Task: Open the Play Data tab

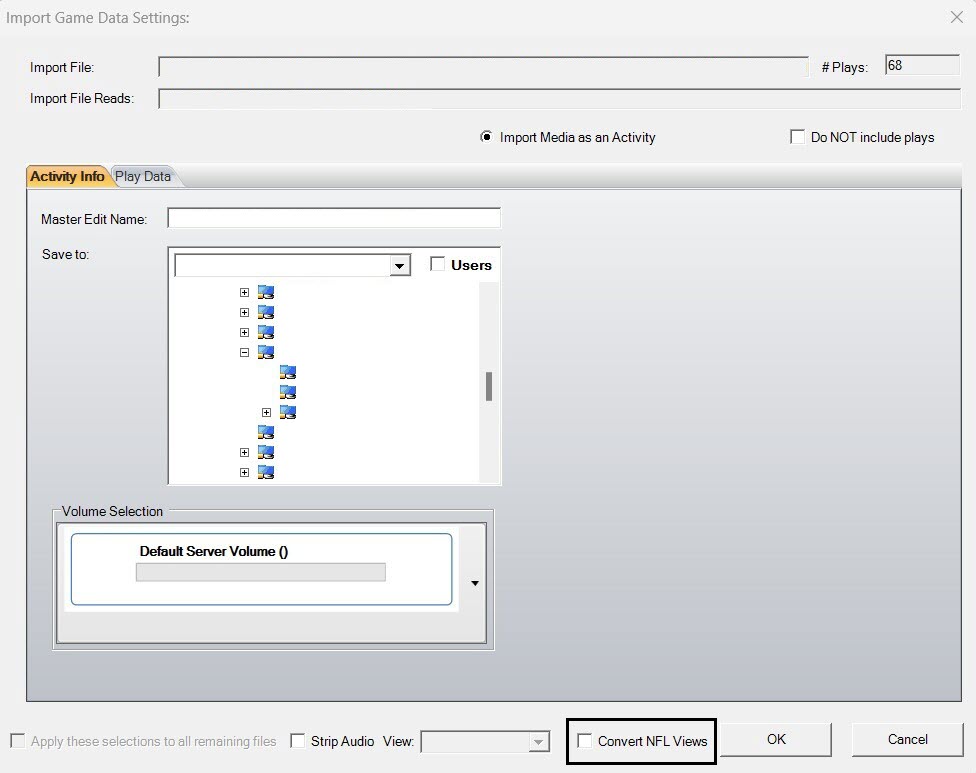Action: pos(143,176)
